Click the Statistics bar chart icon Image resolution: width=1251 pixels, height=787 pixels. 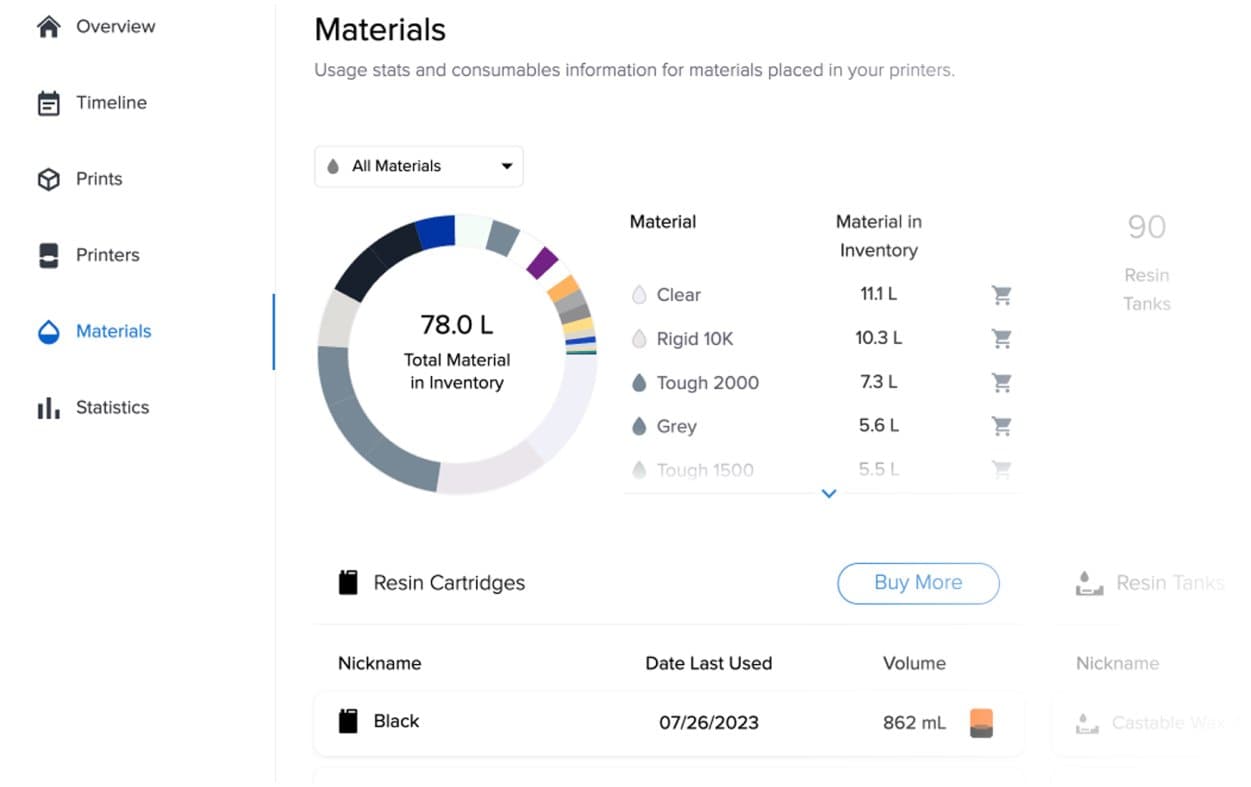[x=48, y=408]
